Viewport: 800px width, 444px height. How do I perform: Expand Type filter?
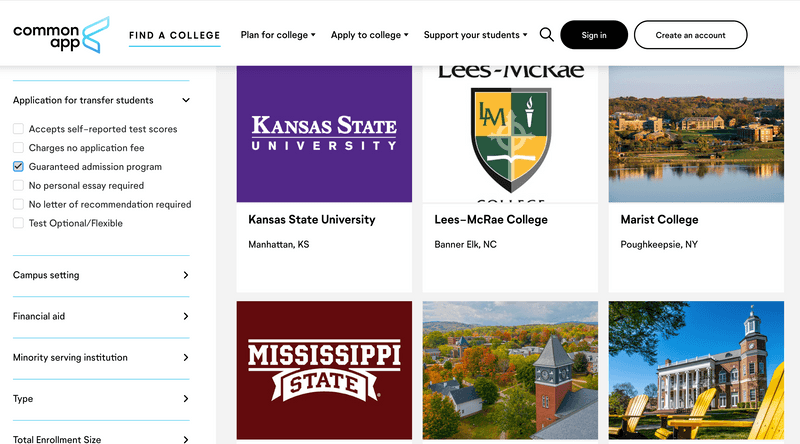tap(101, 399)
